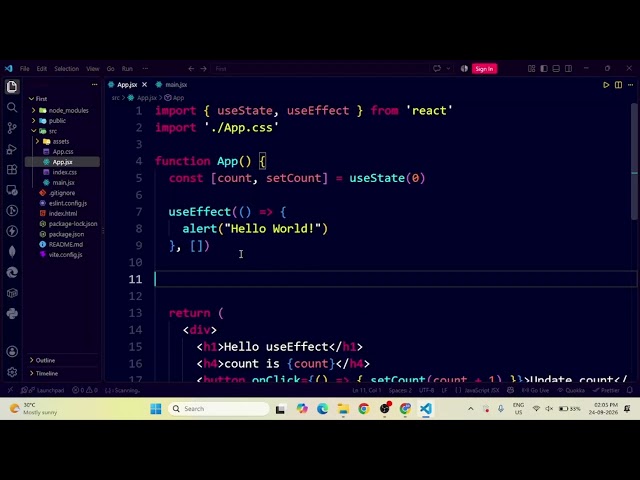Open index.css in the file tree
Viewport: 640px width, 480px height.
coord(64,172)
